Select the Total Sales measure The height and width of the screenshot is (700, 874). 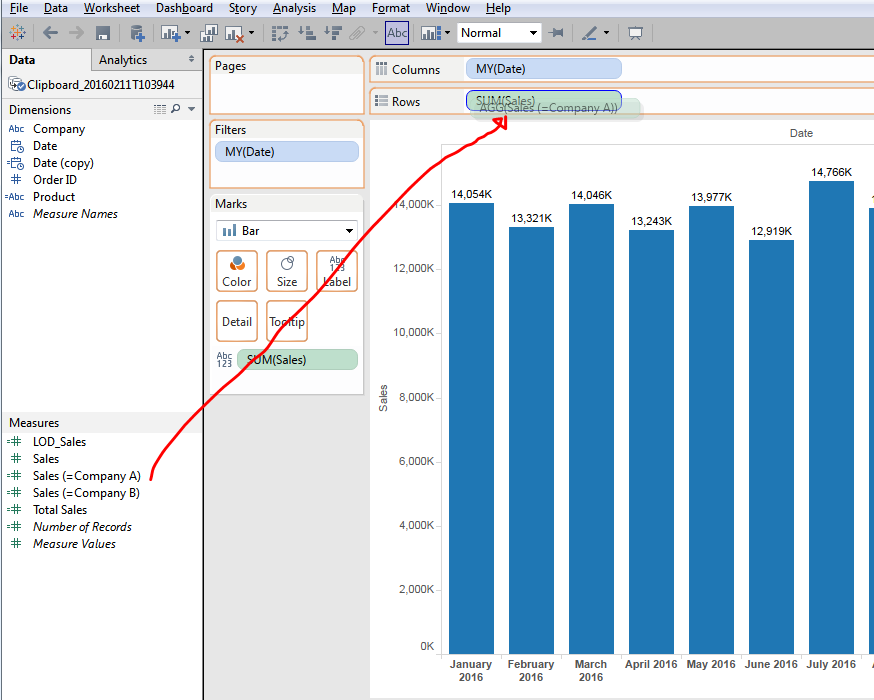60,510
